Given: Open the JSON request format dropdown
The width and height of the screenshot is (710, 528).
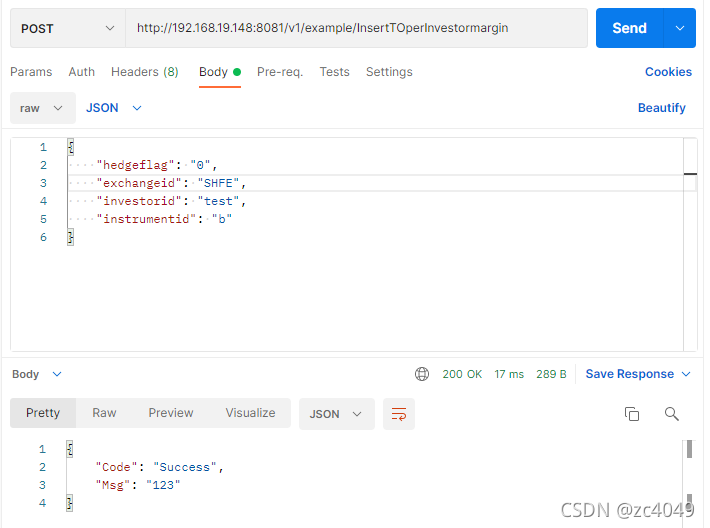Looking at the screenshot, I should (x=114, y=108).
